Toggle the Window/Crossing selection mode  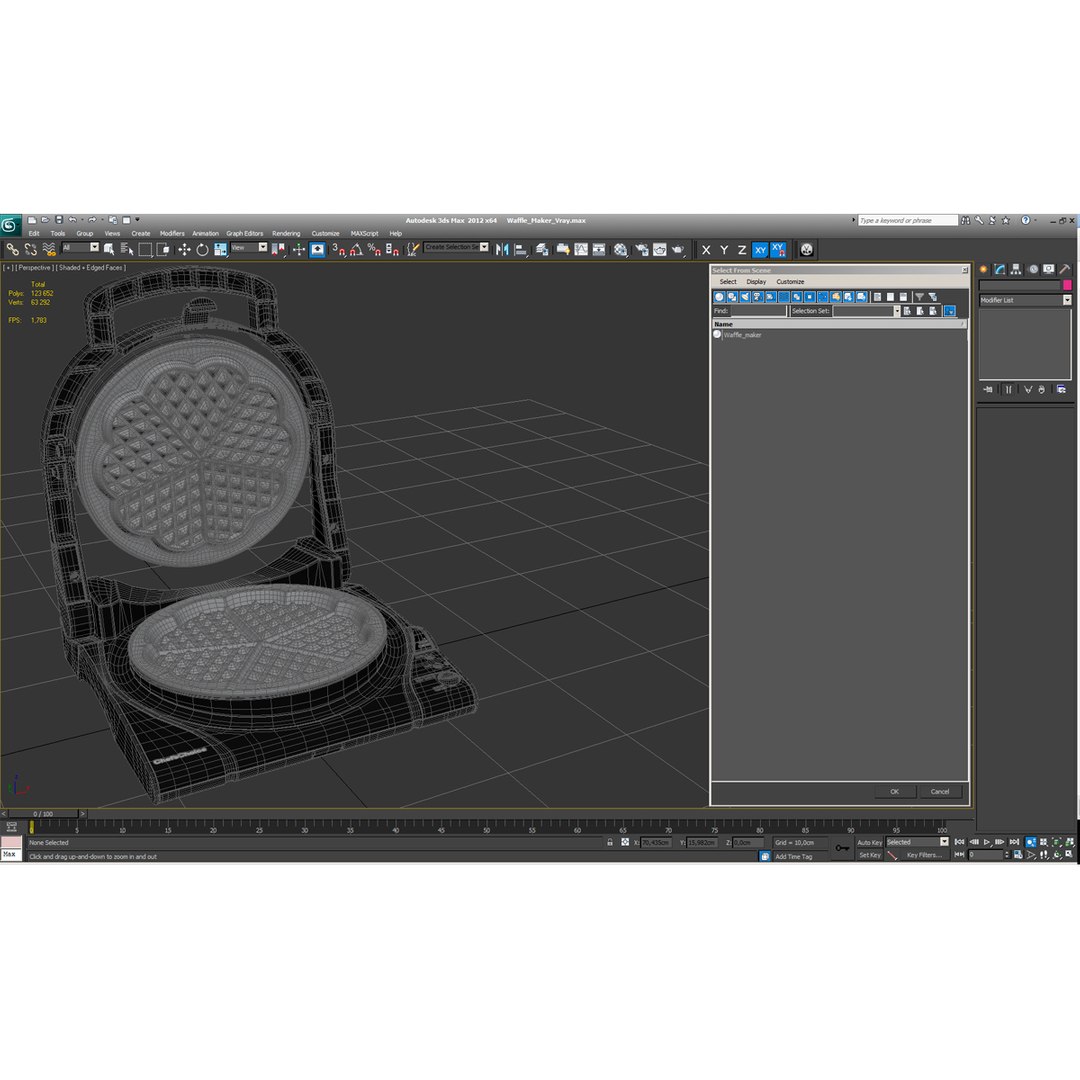[x=163, y=249]
